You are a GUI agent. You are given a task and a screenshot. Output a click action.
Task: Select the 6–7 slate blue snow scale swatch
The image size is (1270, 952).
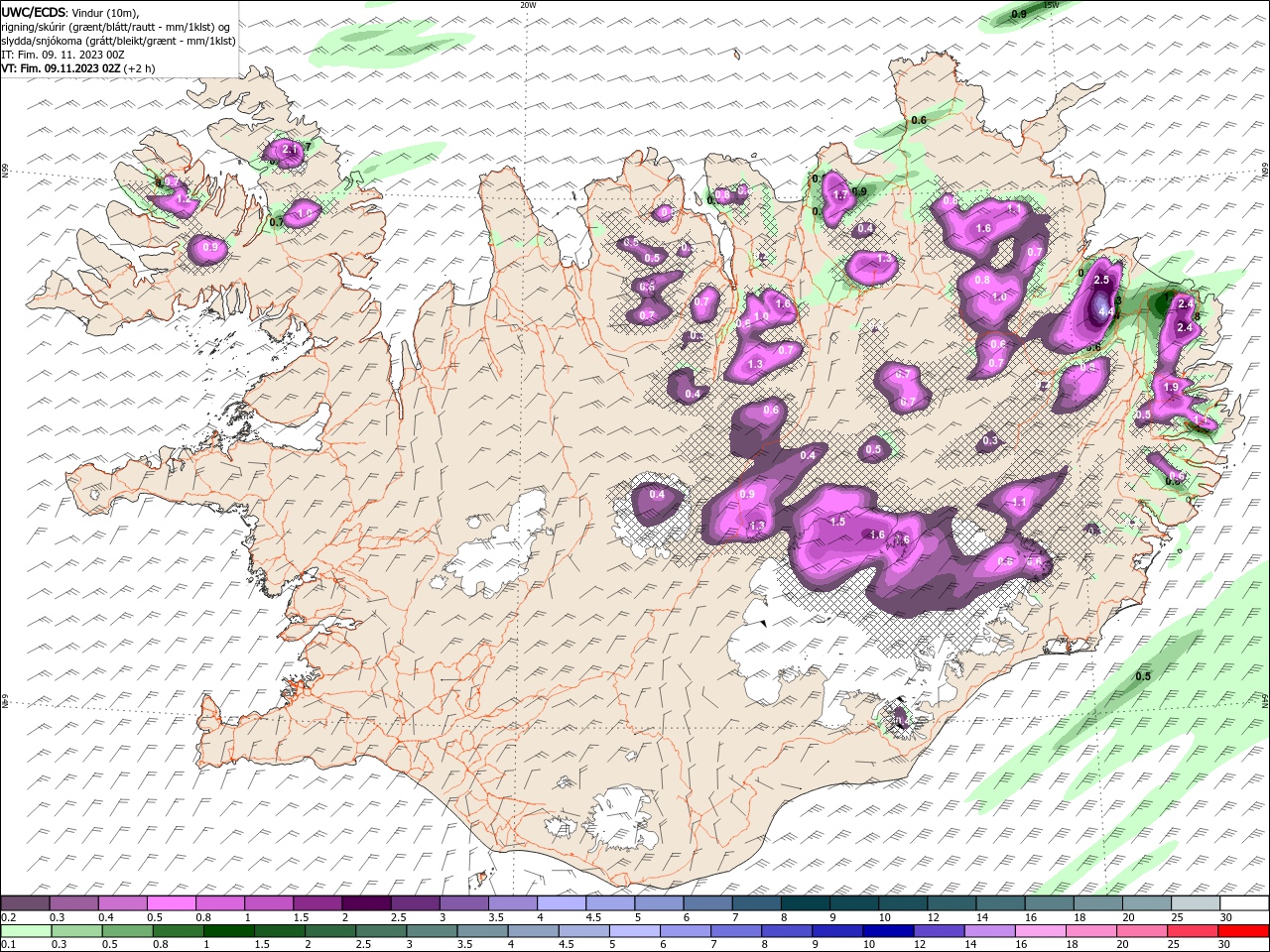pos(706,903)
